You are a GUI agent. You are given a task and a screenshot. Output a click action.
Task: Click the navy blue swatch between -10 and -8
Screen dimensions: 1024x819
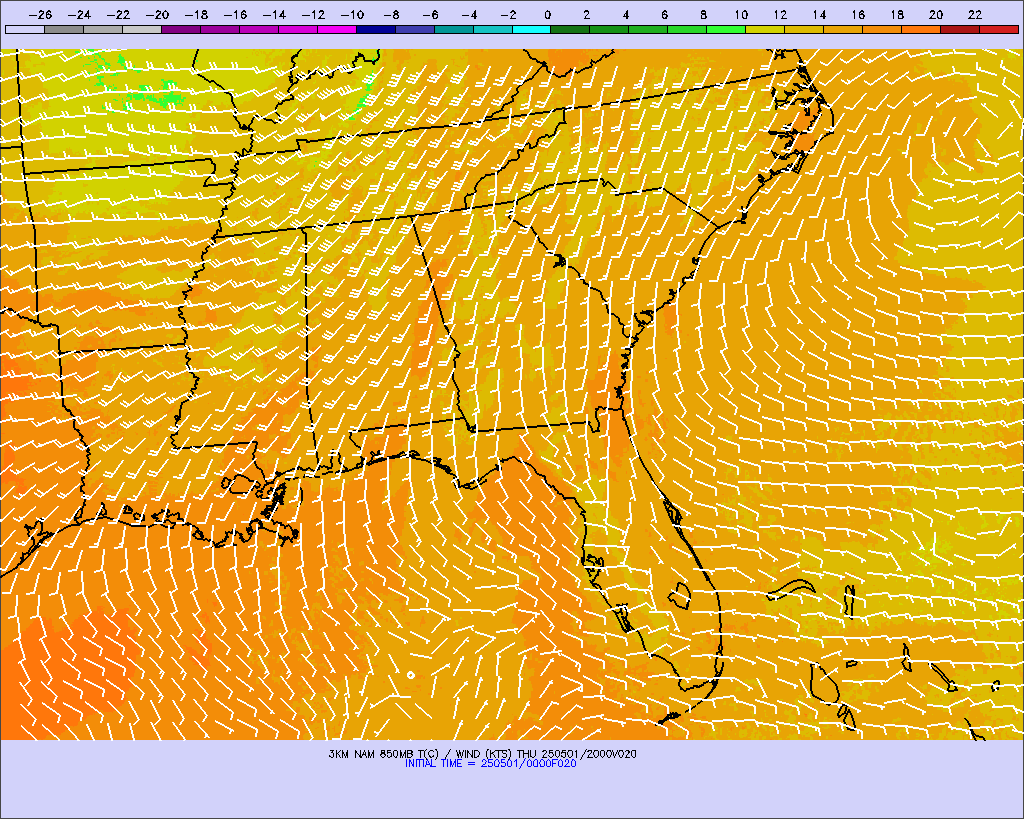pyautogui.click(x=376, y=29)
